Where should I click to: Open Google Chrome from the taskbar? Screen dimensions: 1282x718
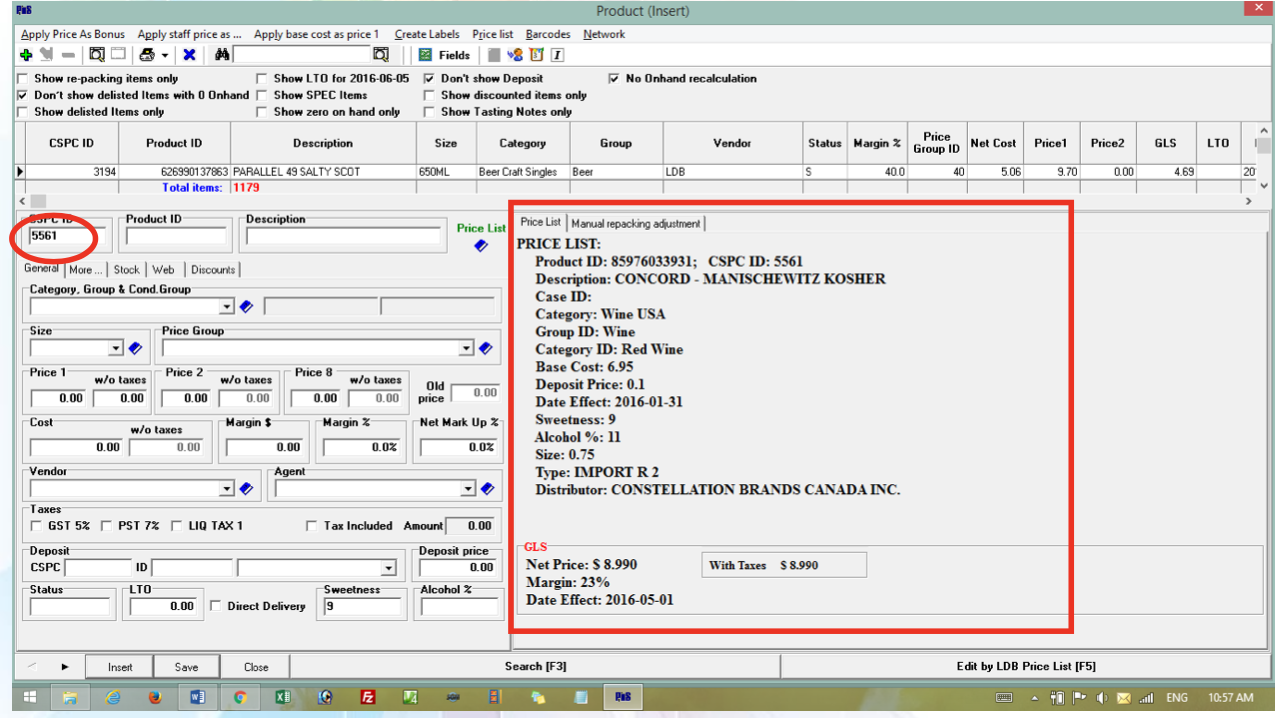point(240,697)
